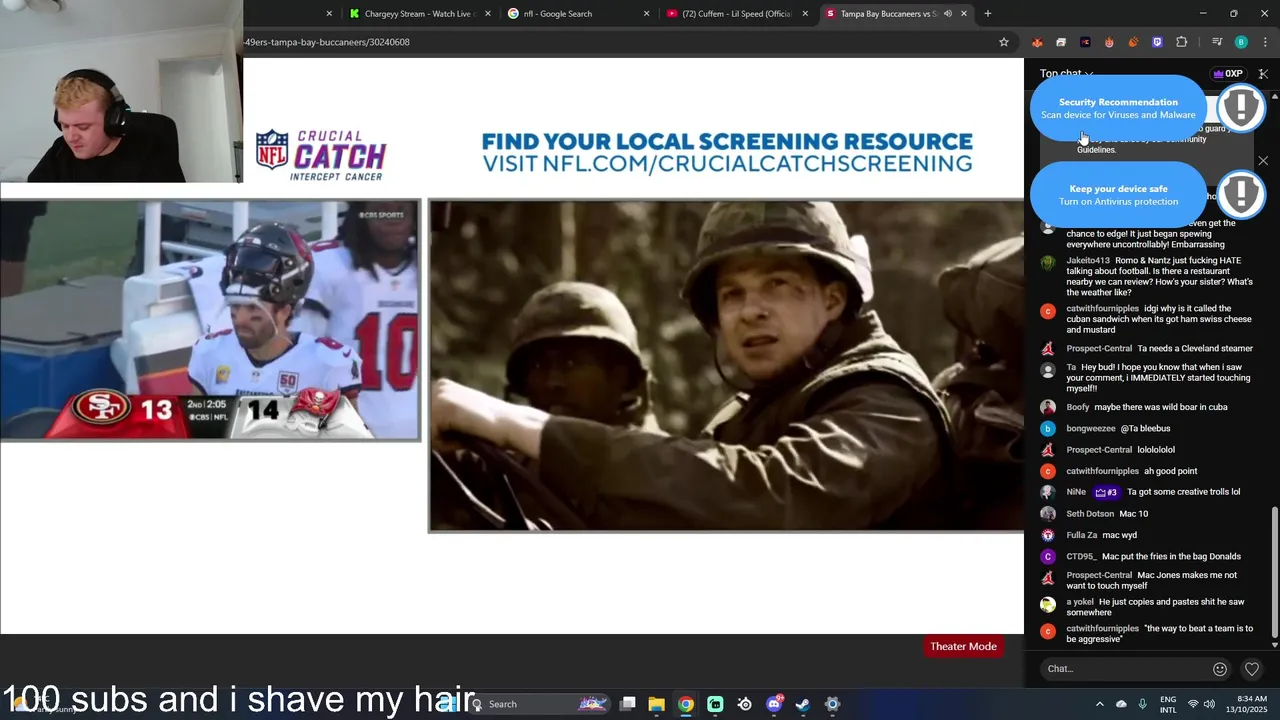Click the antivirus protection warning icon
The width and height of the screenshot is (1280, 720).
click(x=1241, y=193)
